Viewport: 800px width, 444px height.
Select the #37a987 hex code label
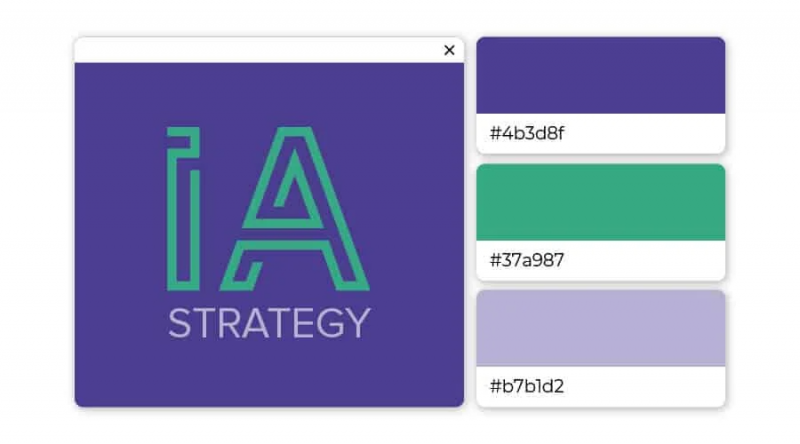point(527,260)
